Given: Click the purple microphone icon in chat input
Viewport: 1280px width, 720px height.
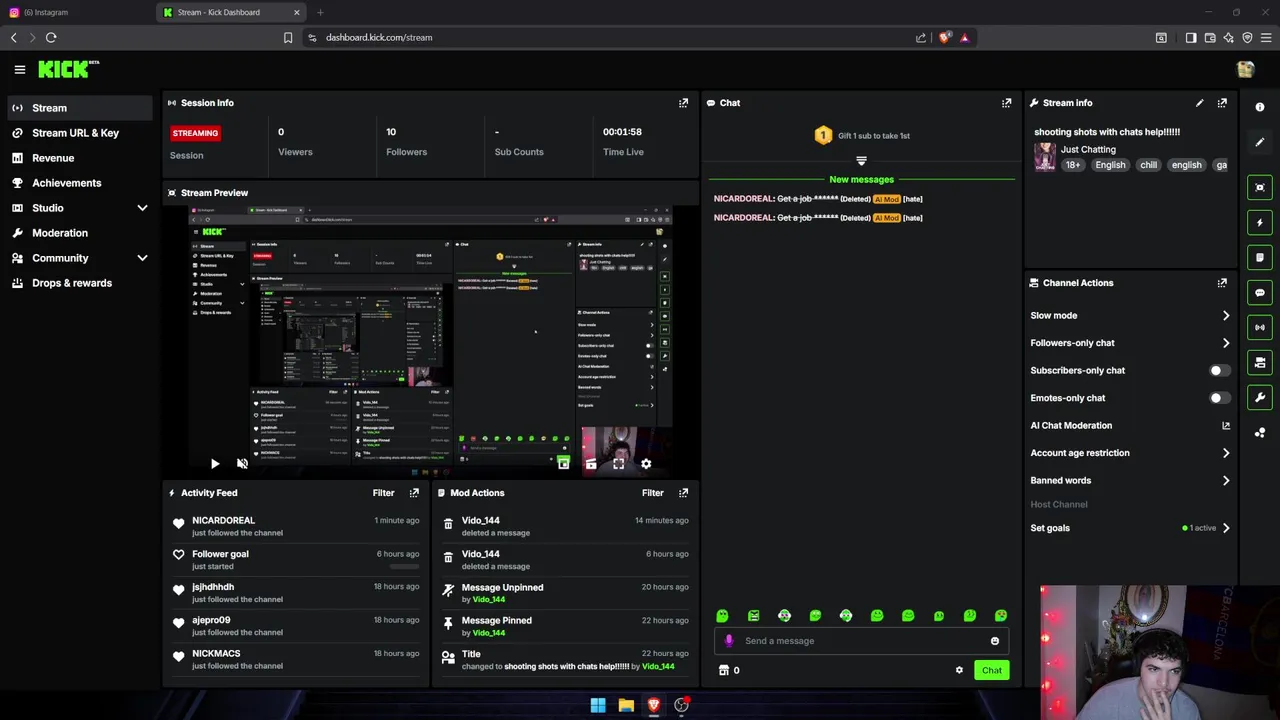Looking at the screenshot, I should (x=729, y=641).
